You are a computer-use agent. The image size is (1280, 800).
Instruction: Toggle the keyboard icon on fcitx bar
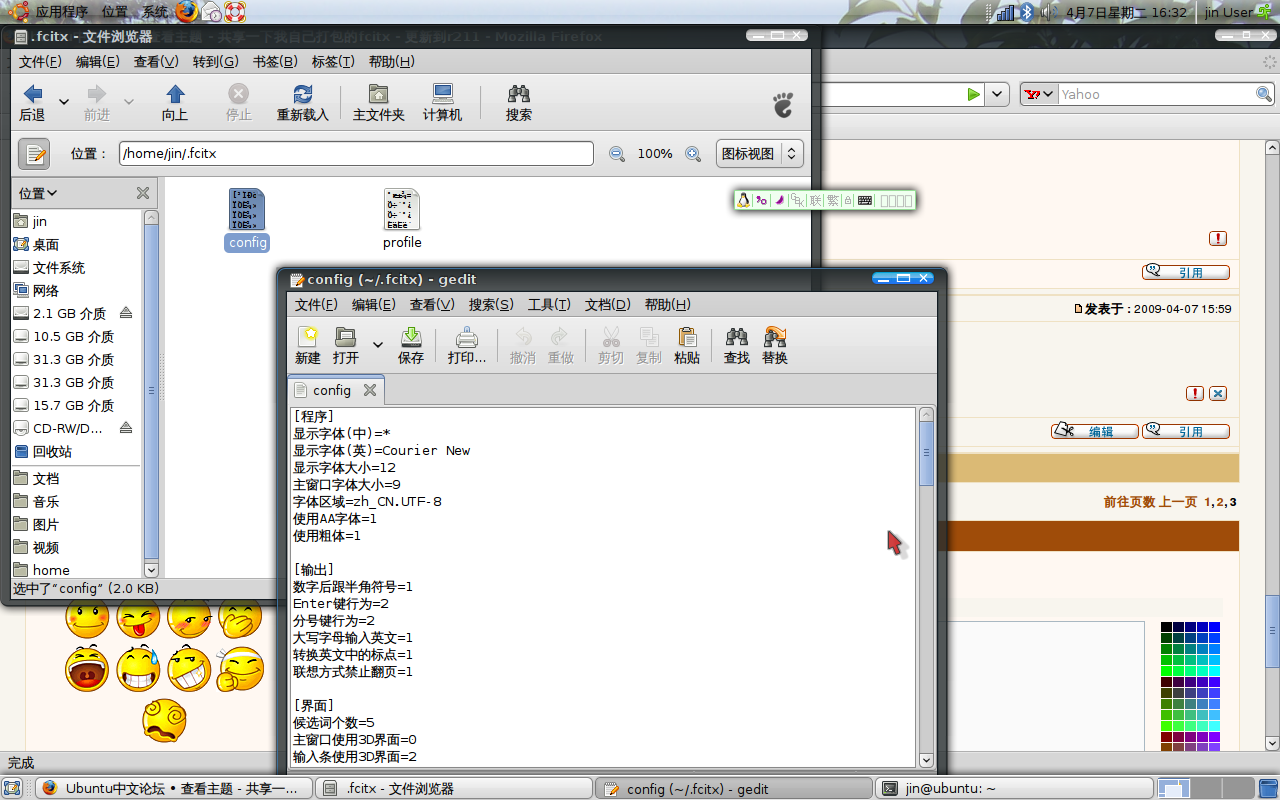tap(865, 200)
